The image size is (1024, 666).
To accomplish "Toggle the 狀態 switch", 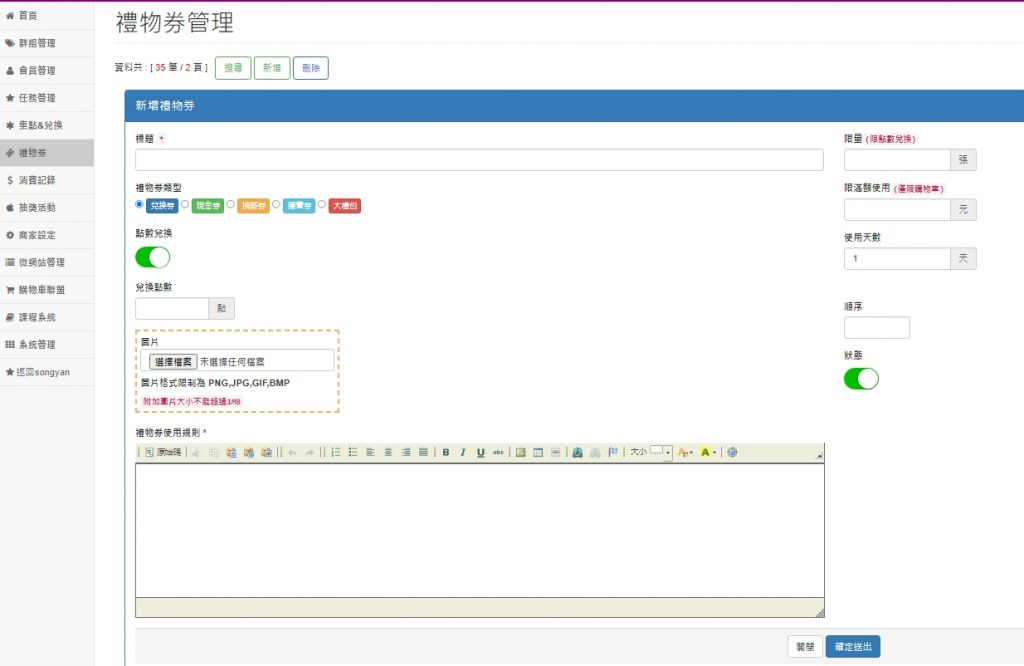I will (861, 379).
